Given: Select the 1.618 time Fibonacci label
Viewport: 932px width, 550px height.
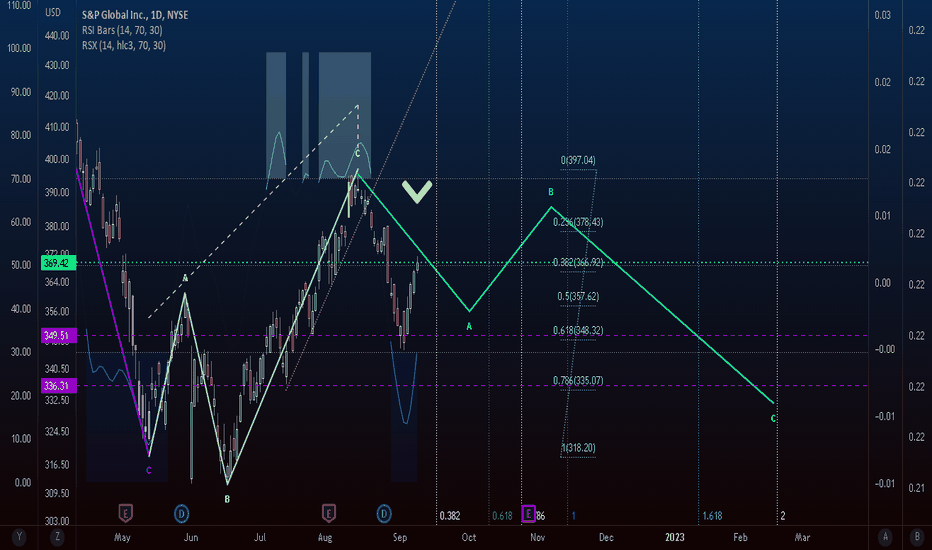Looking at the screenshot, I should (x=712, y=516).
